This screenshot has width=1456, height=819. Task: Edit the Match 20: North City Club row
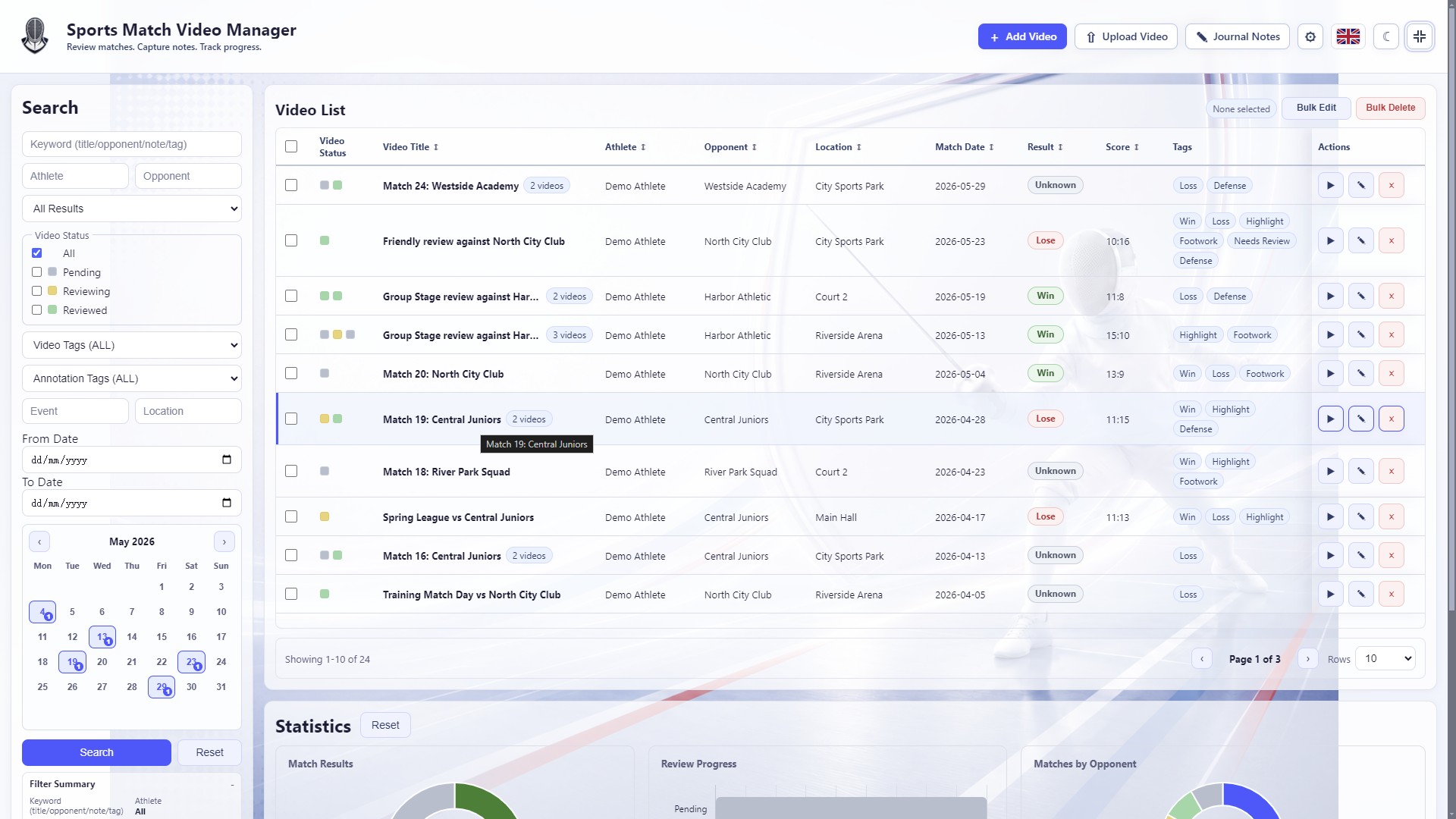[1361, 374]
